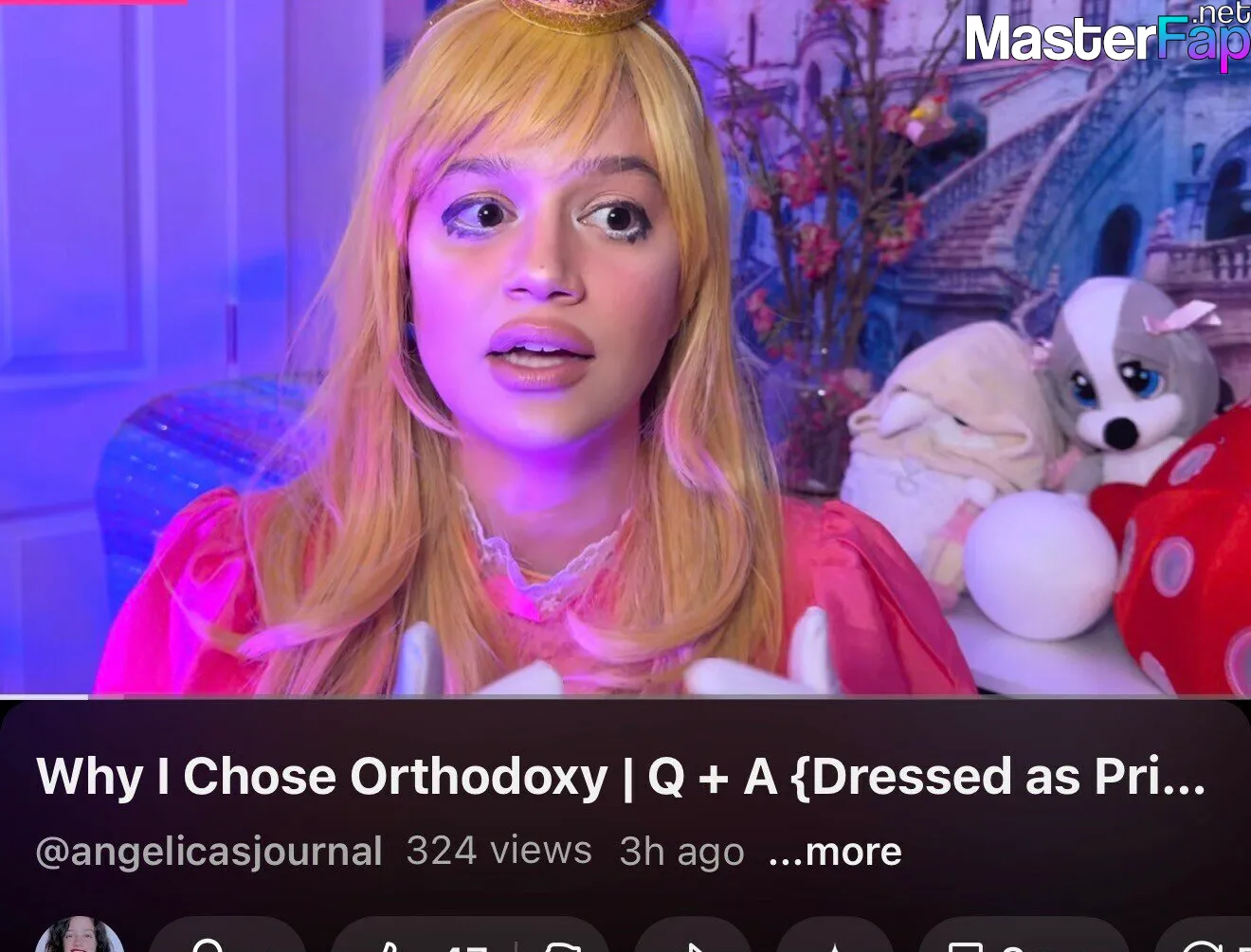This screenshot has height=952, width=1251.
Task: Seek using the video progress bar
Action: (x=625, y=697)
